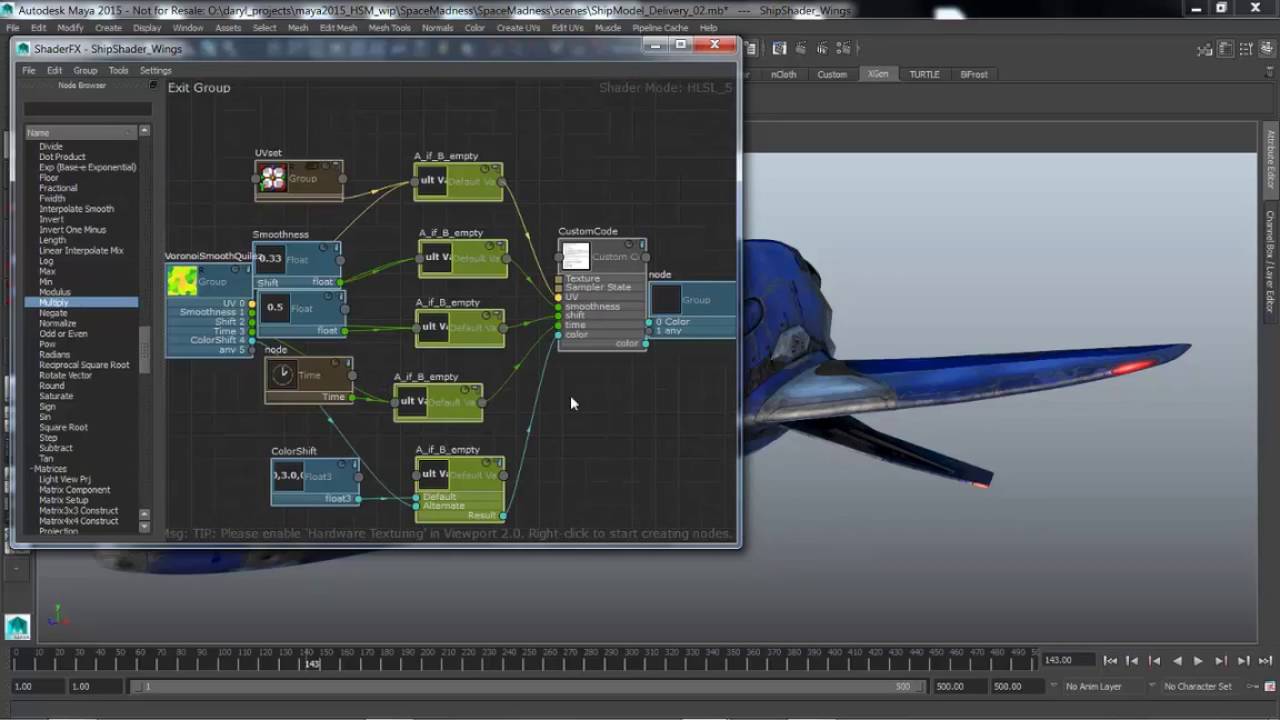Click the Maya home icon at lower left
Image resolution: width=1280 pixels, height=720 pixels.
tap(17, 627)
